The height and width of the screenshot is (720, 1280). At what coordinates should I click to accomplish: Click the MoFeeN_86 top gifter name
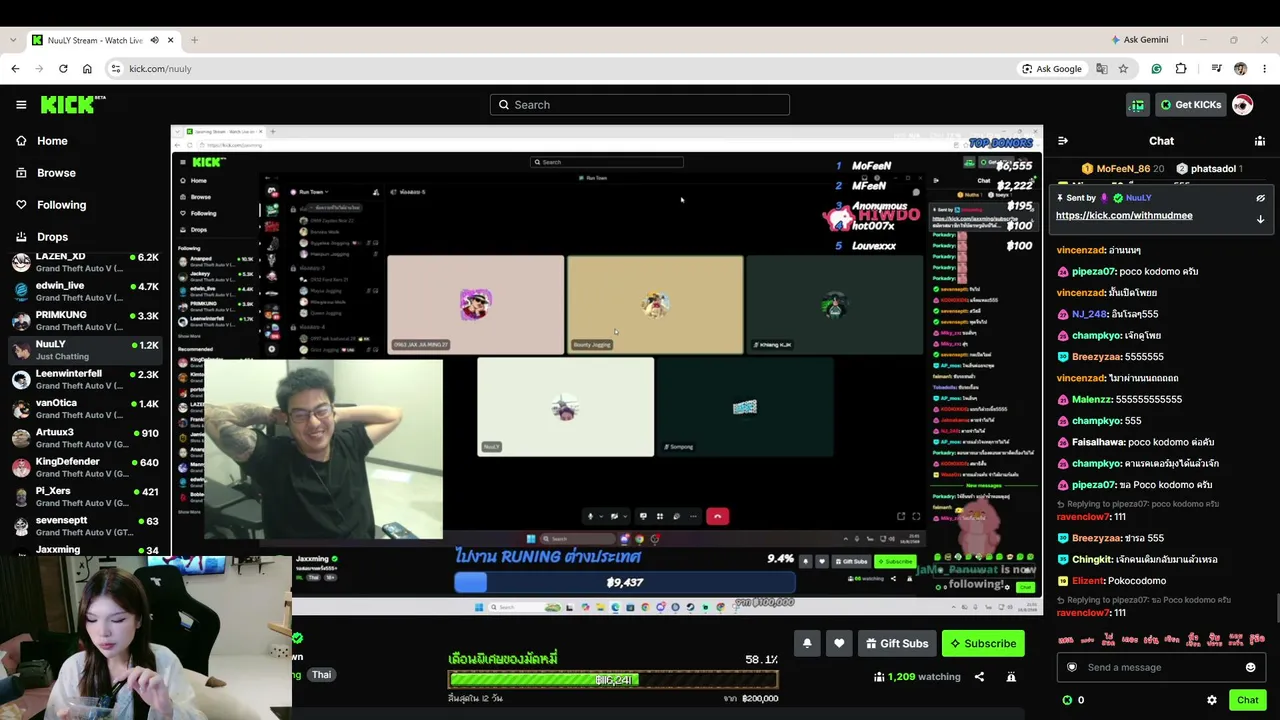point(1123,169)
